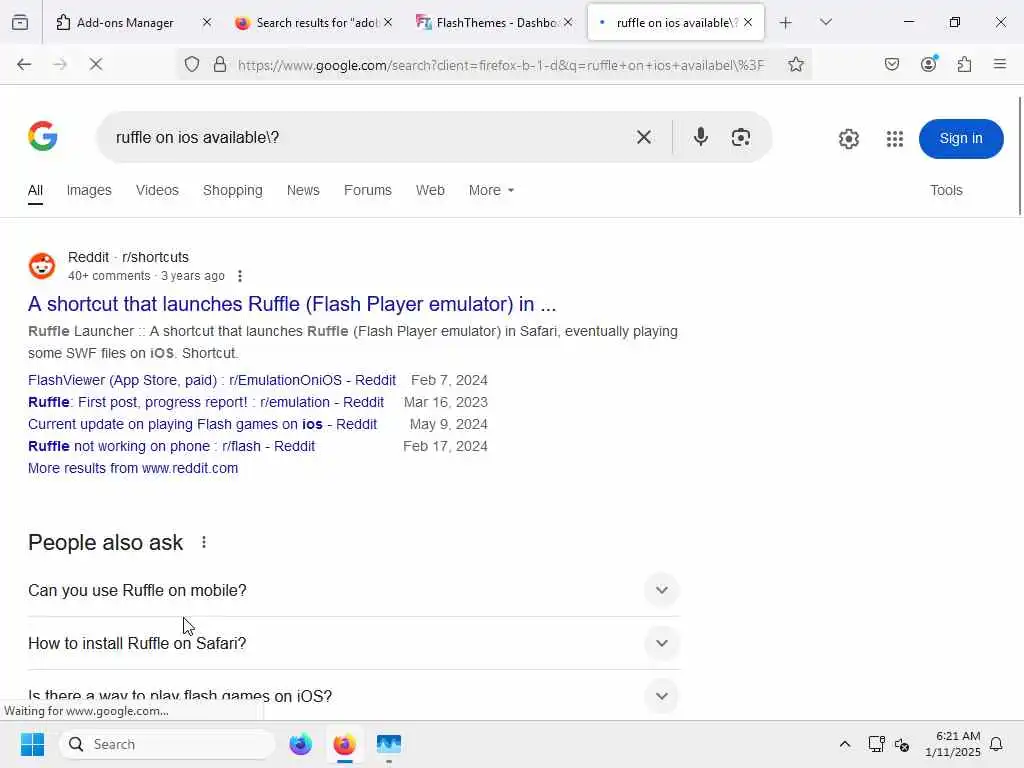Screen dimensions: 1024x768
Task: Click the Google logo
Action: [43, 136]
